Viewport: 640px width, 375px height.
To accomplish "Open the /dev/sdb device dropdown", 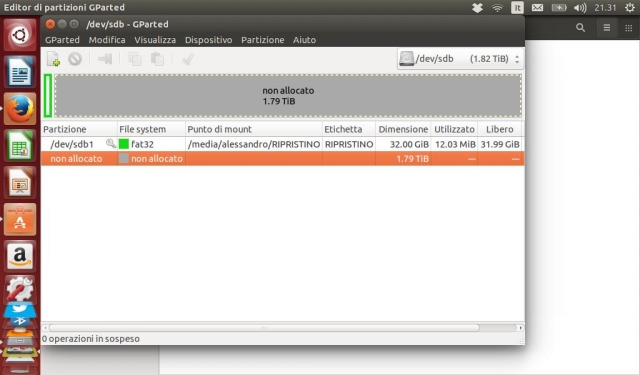I will click(460, 59).
